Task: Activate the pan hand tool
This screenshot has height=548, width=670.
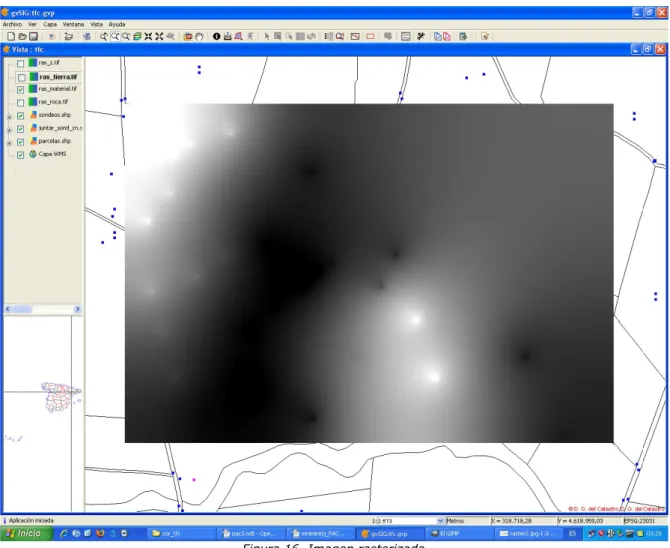Action: point(199,37)
